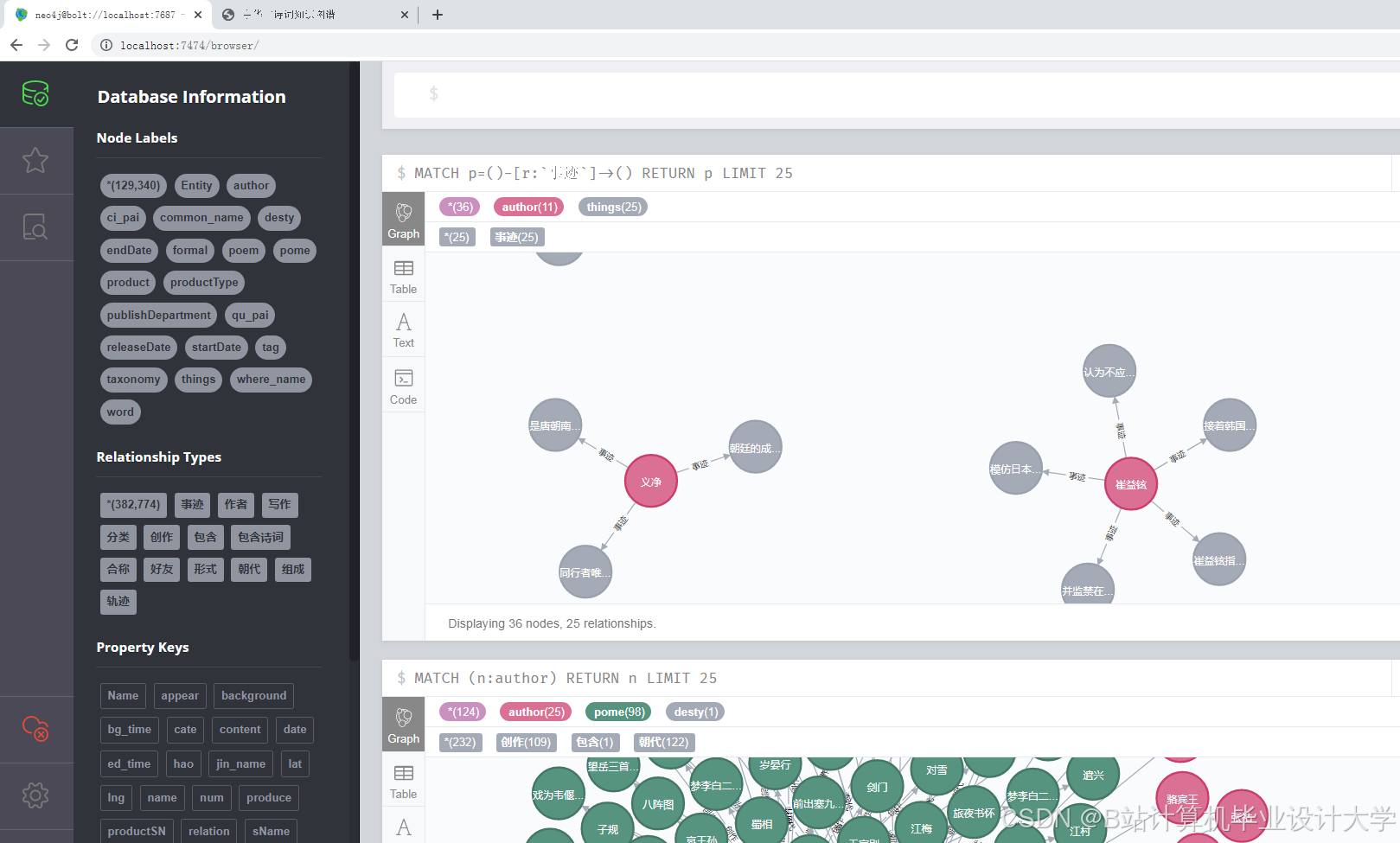Image resolution: width=1400 pixels, height=843 pixels.
Task: Select the 事迹(25) relationship chip
Action: pyautogui.click(x=516, y=237)
